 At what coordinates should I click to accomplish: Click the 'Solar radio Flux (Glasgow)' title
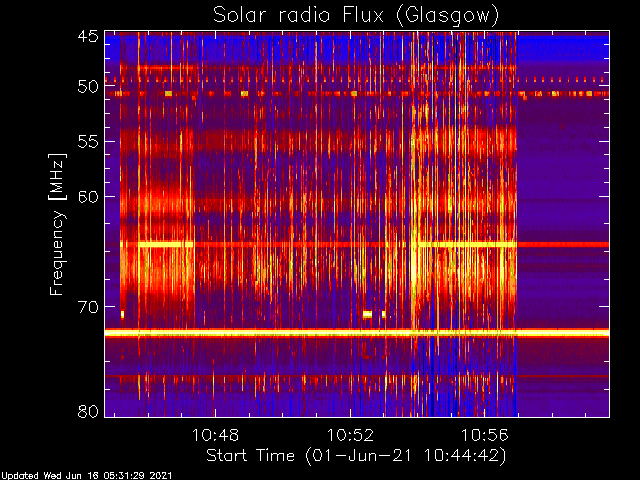356,16
